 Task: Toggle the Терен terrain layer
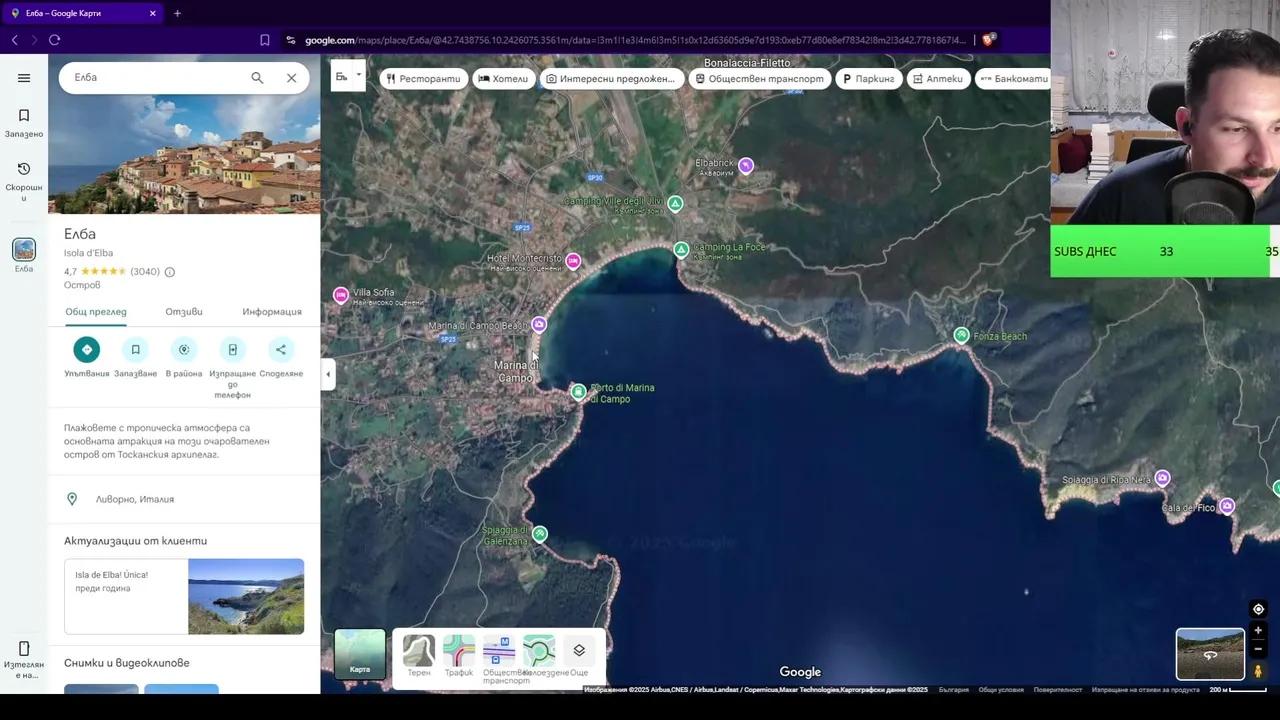point(419,656)
